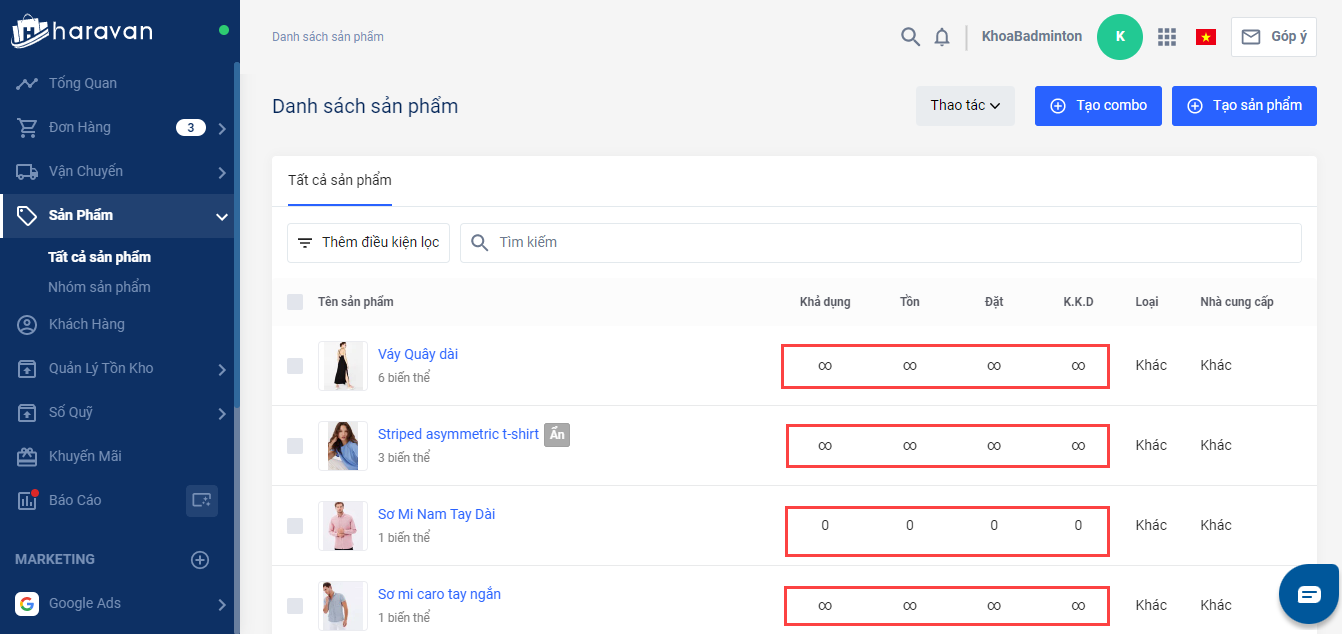
Task: Toggle the select-all products checkbox
Action: pyautogui.click(x=295, y=302)
